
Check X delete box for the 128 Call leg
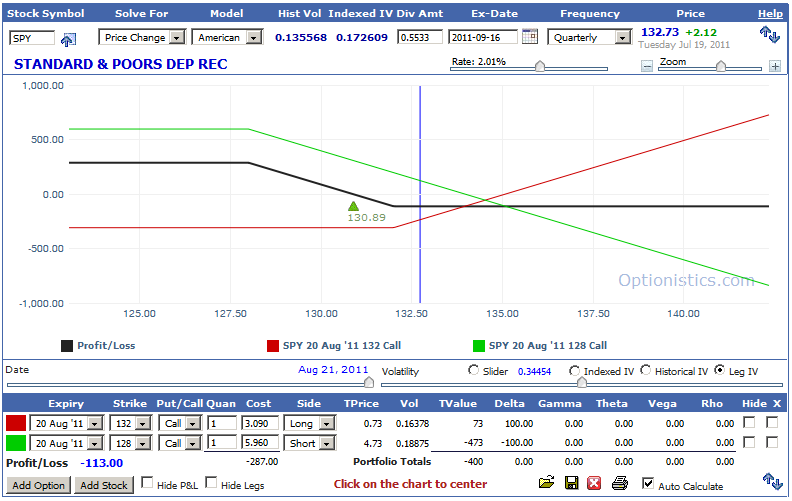click(772, 442)
